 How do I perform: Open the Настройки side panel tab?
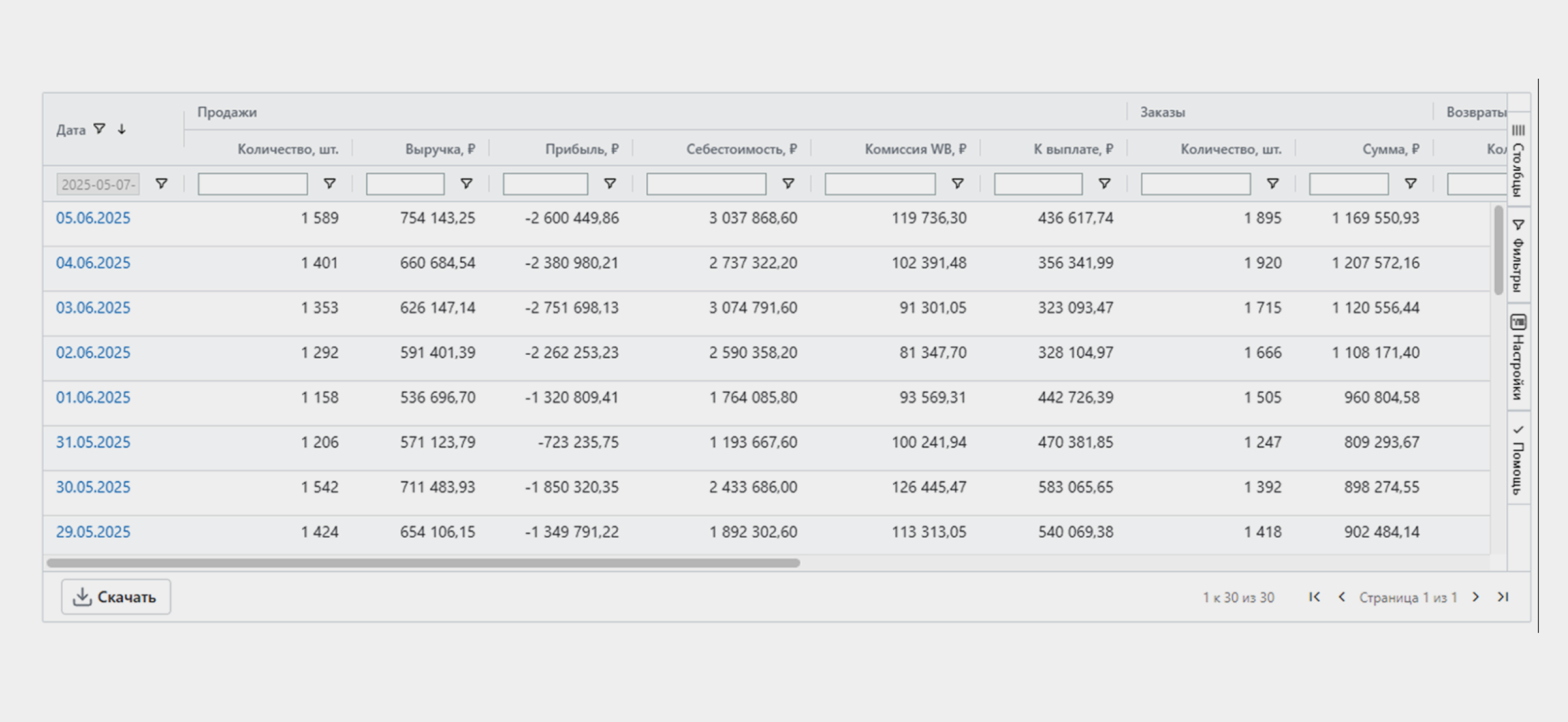point(1518,357)
